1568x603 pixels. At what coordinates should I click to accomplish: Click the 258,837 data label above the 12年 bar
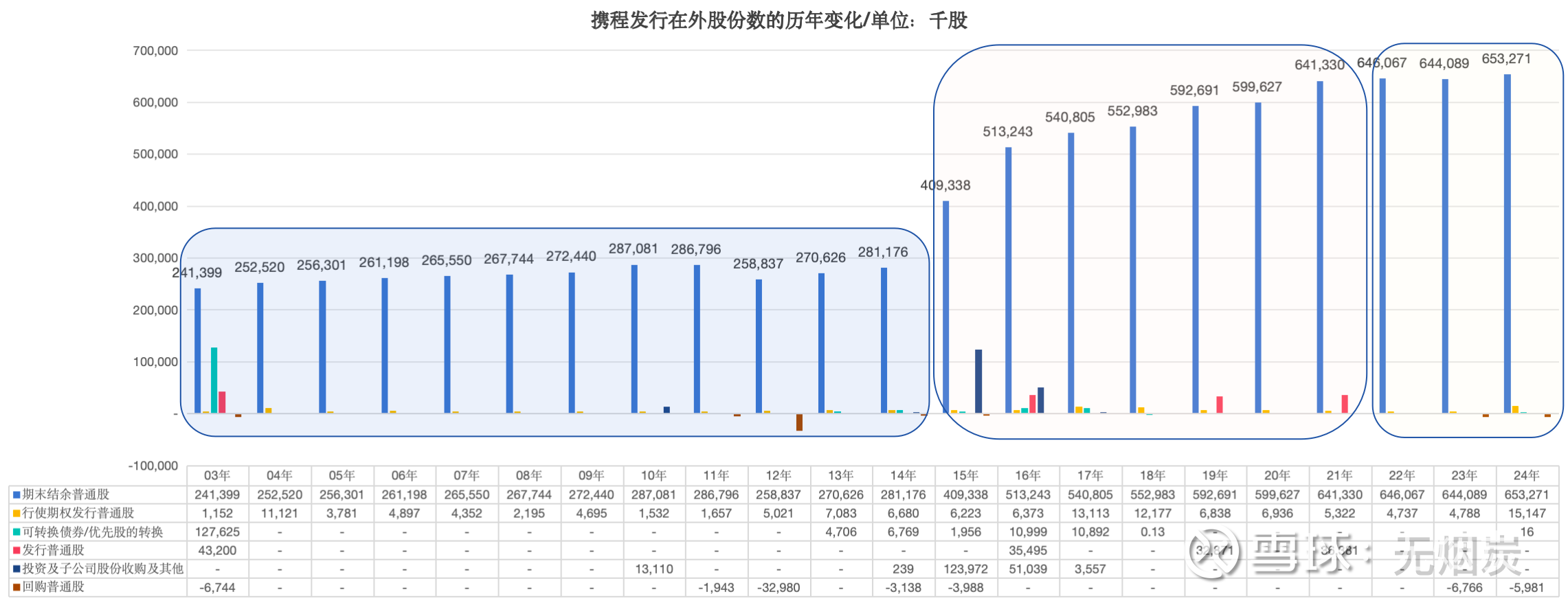tap(758, 264)
